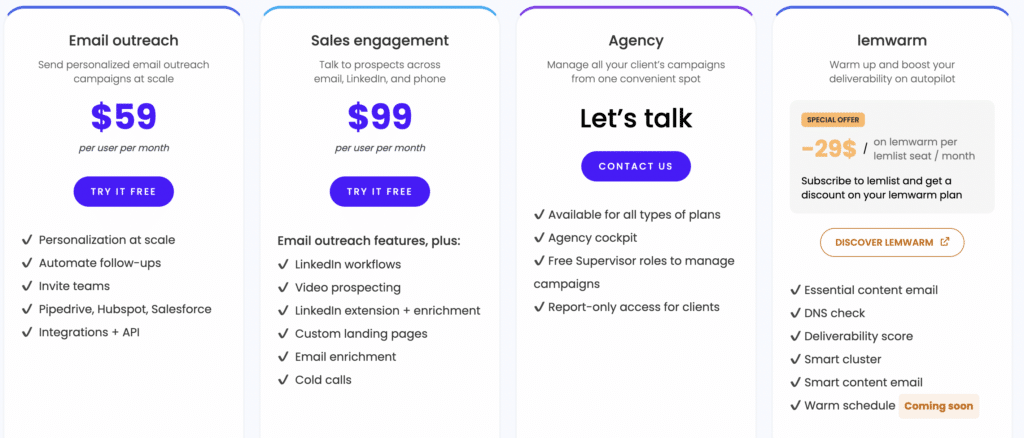Click the checkmark beside Smart cluster

[795, 359]
